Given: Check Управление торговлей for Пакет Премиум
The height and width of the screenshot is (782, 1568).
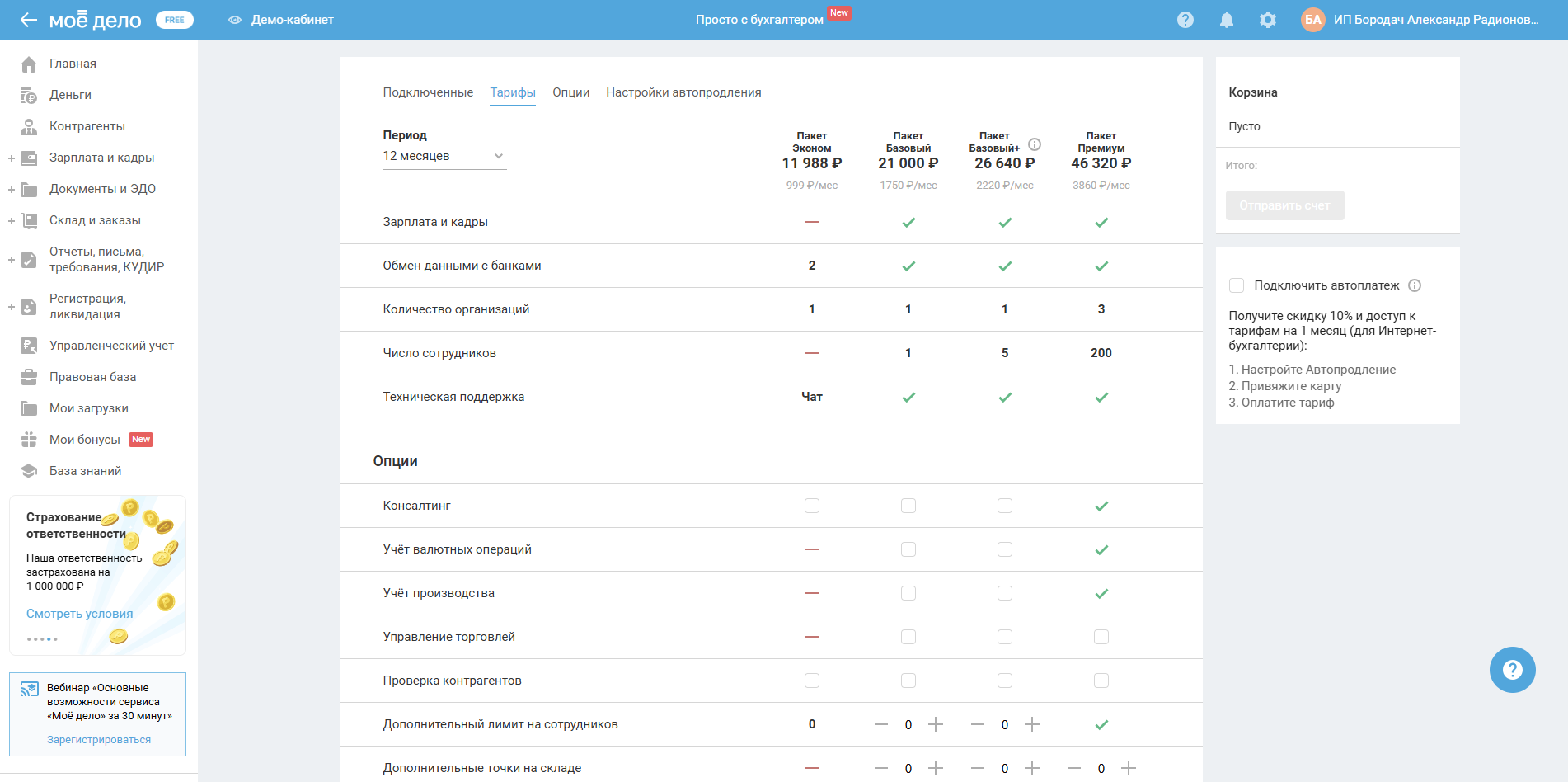Looking at the screenshot, I should pyautogui.click(x=1101, y=637).
